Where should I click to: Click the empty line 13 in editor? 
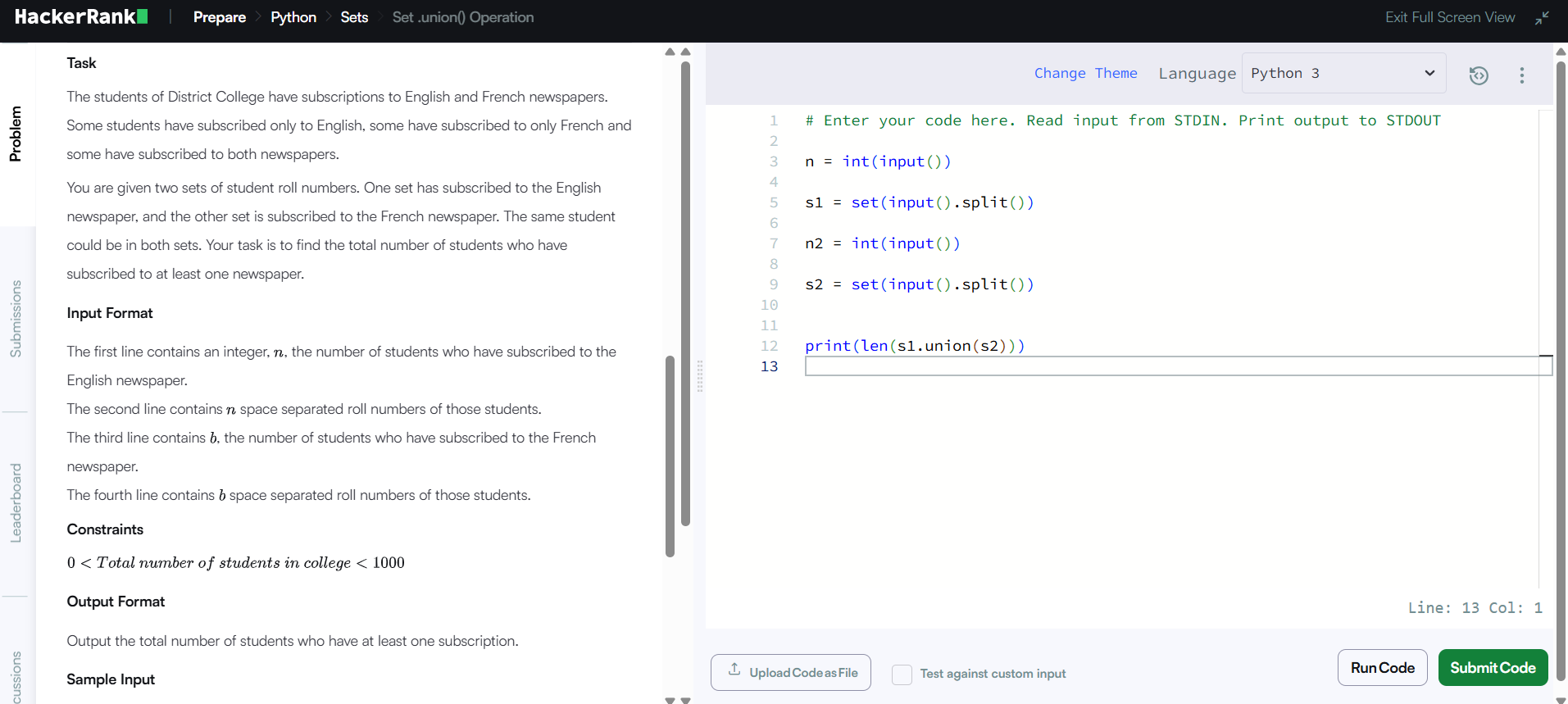[x=1178, y=366]
